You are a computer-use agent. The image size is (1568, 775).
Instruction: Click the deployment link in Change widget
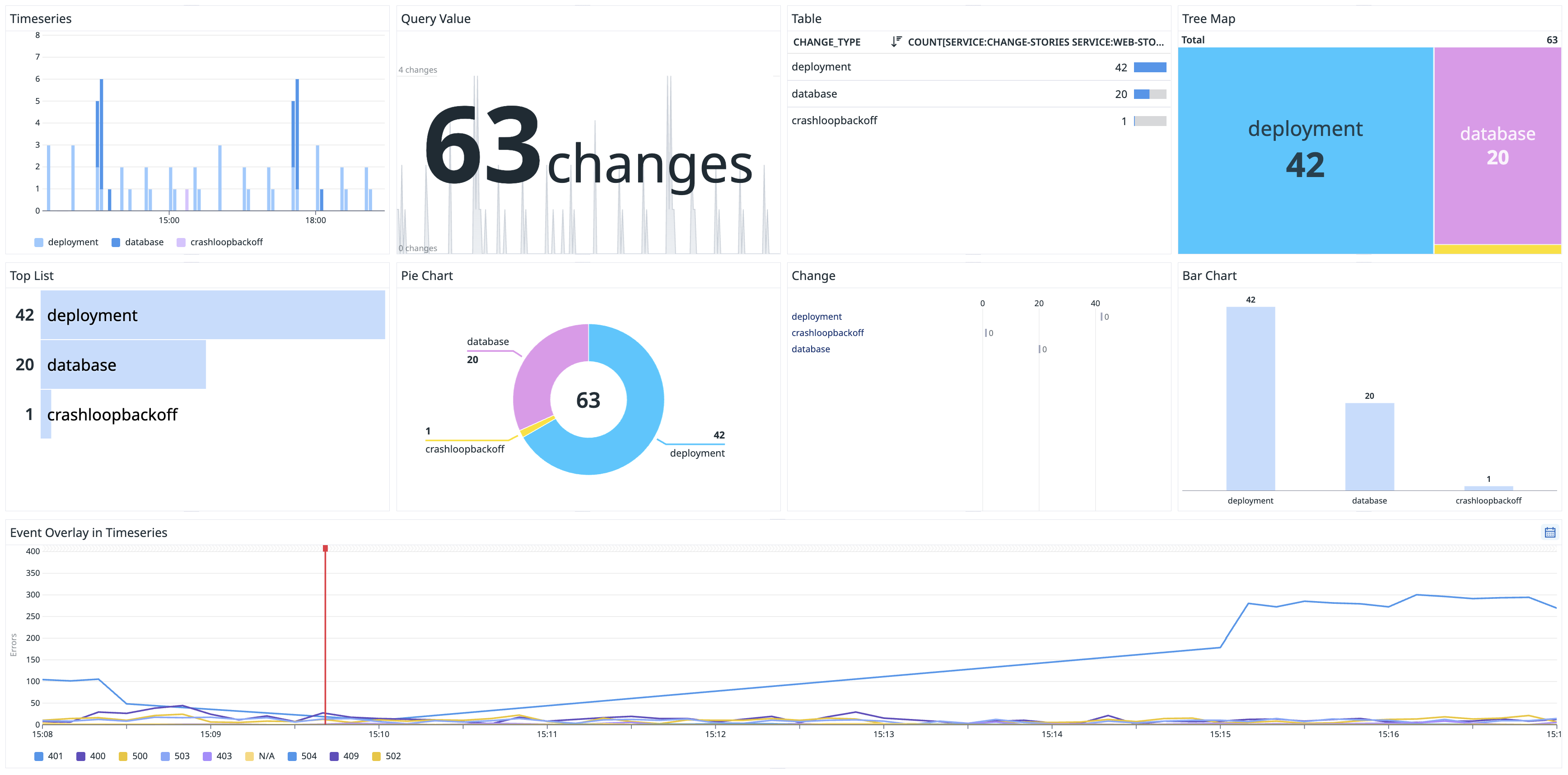point(816,317)
